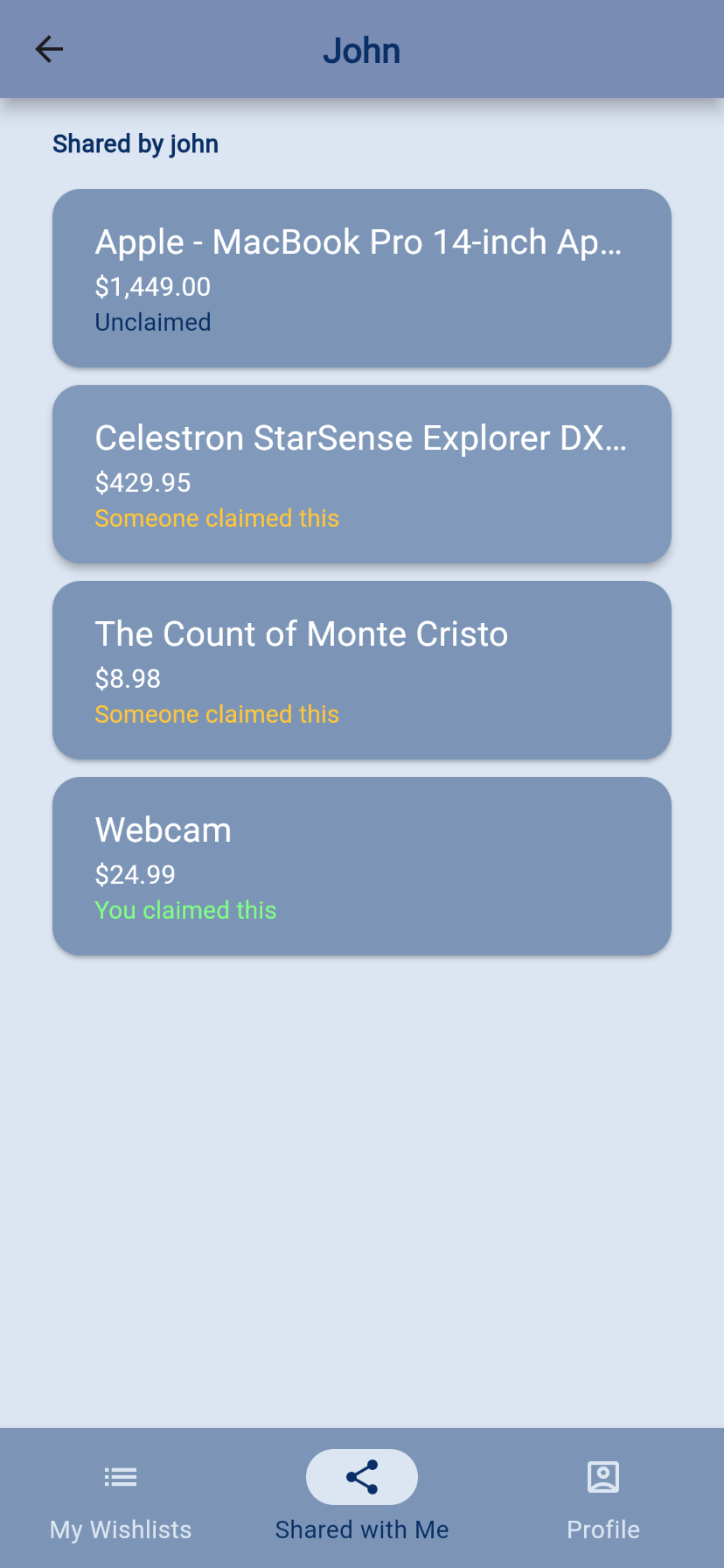Tap the Profile person icon

coord(603,1477)
